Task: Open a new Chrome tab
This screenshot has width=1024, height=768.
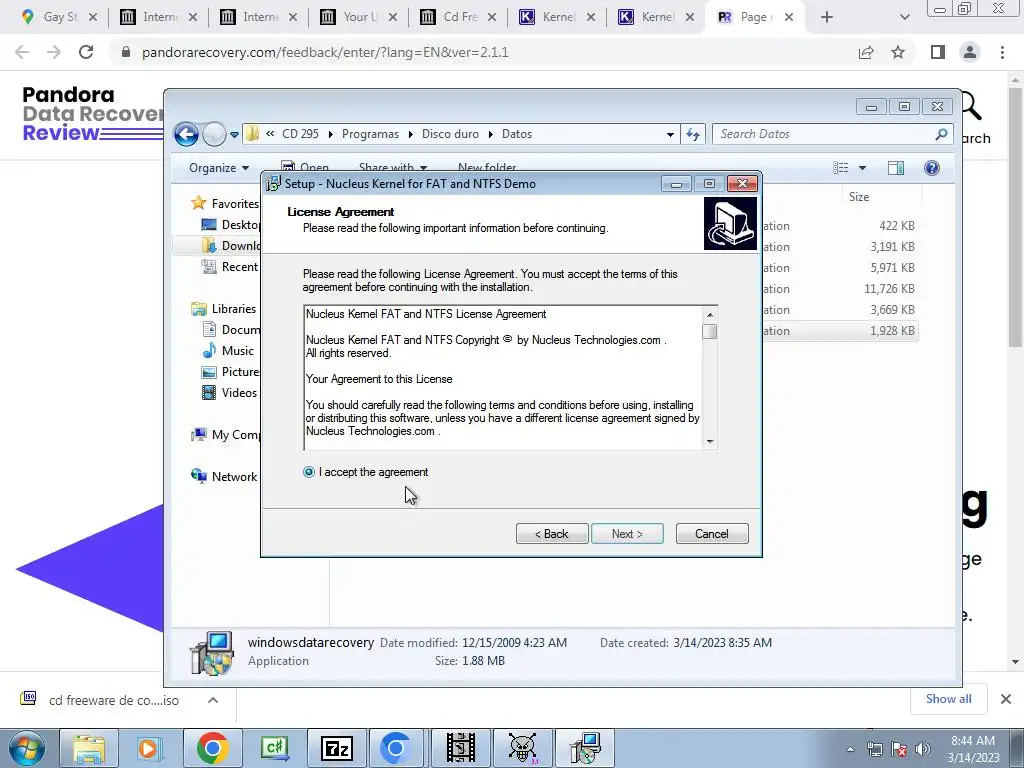Action: (x=827, y=17)
